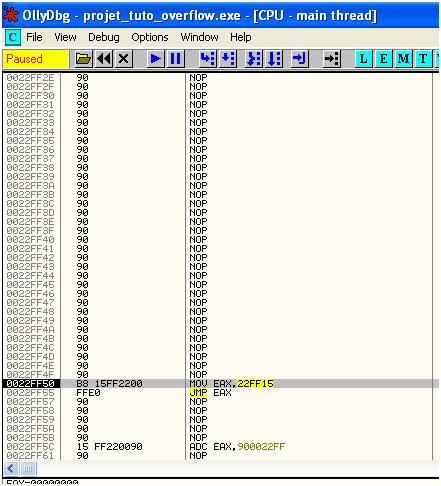Show Log window with L button
The width and height of the screenshot is (441, 486).
point(363,59)
